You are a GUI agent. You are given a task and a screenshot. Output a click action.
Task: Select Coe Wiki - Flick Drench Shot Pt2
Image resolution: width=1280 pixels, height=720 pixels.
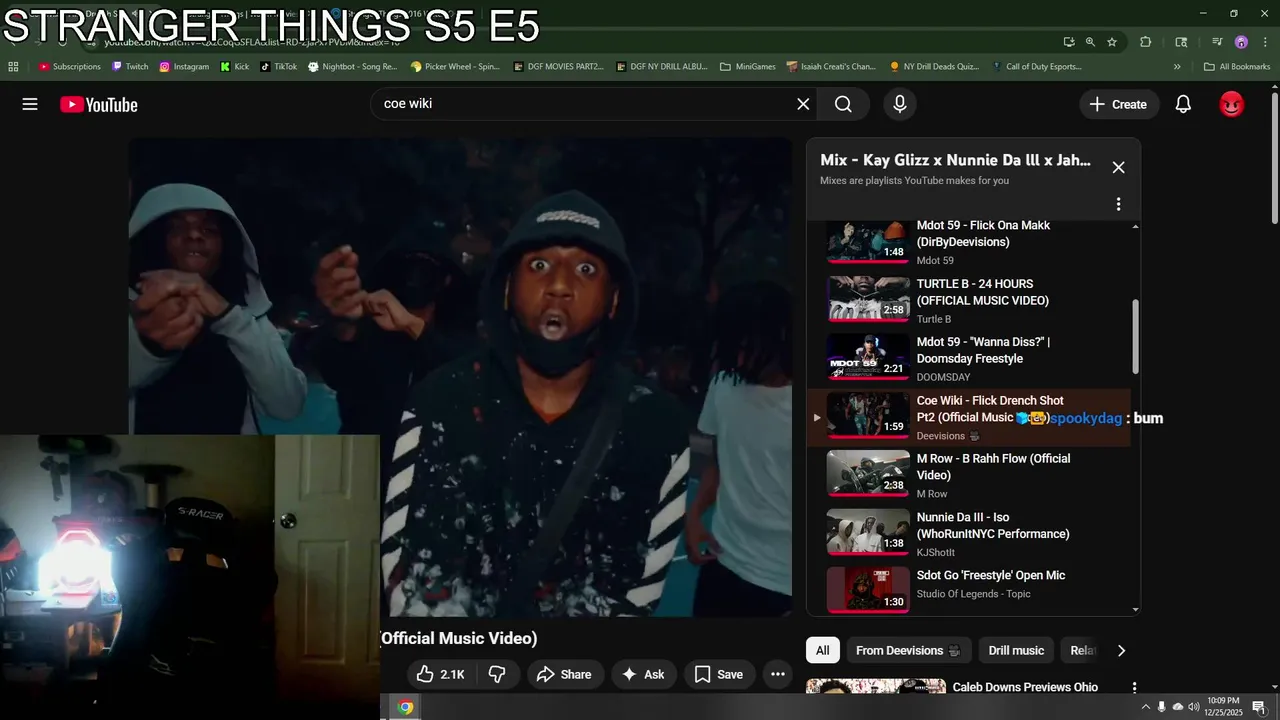tap(968, 417)
